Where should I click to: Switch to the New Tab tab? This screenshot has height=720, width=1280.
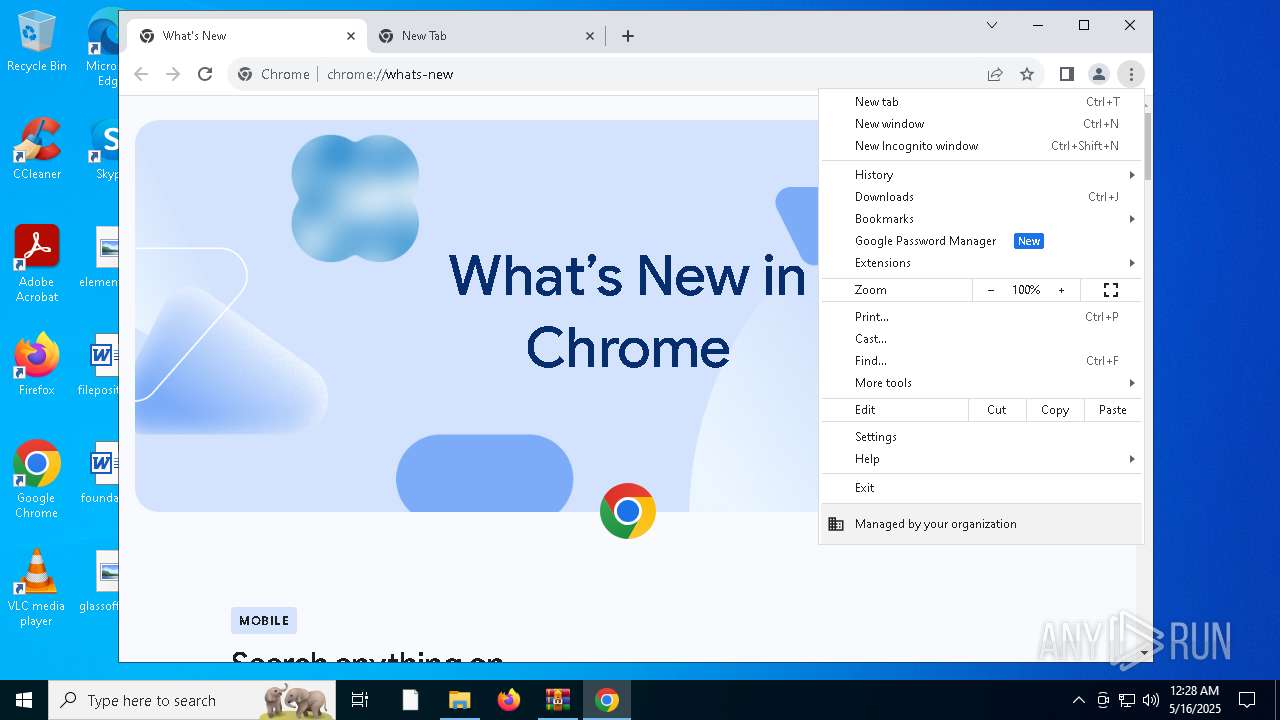485,36
